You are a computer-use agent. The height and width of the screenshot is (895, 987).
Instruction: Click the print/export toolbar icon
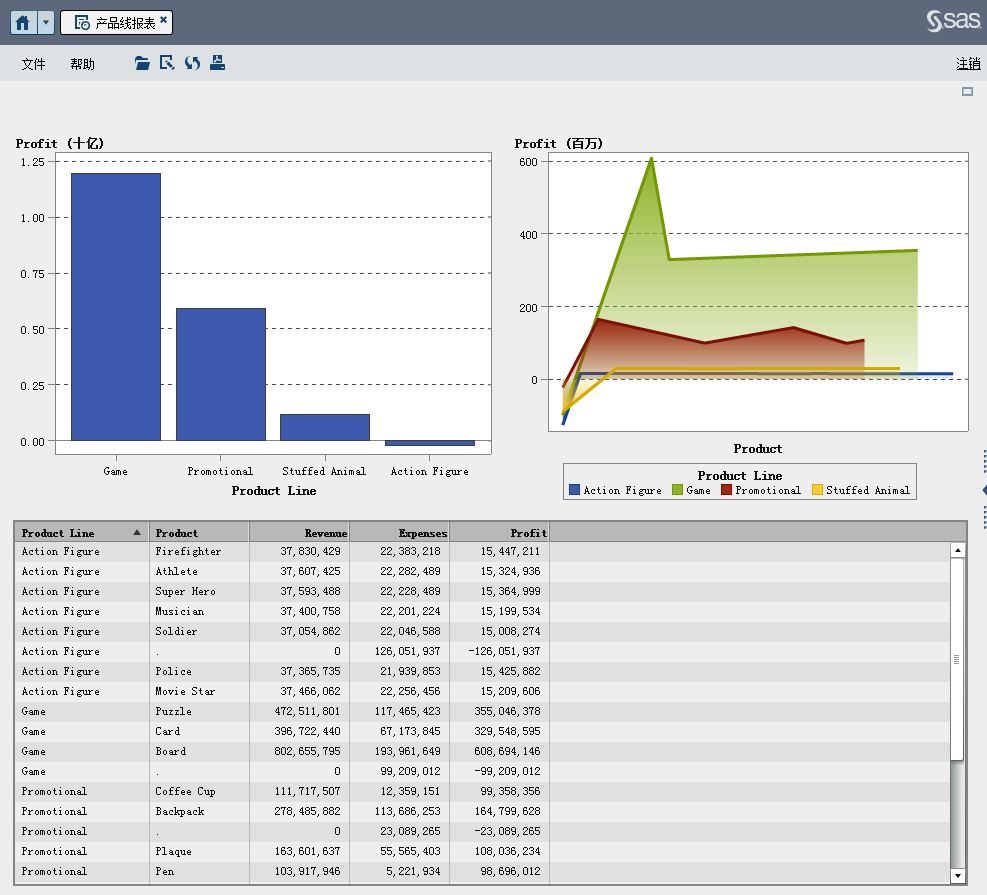pyautogui.click(x=217, y=63)
